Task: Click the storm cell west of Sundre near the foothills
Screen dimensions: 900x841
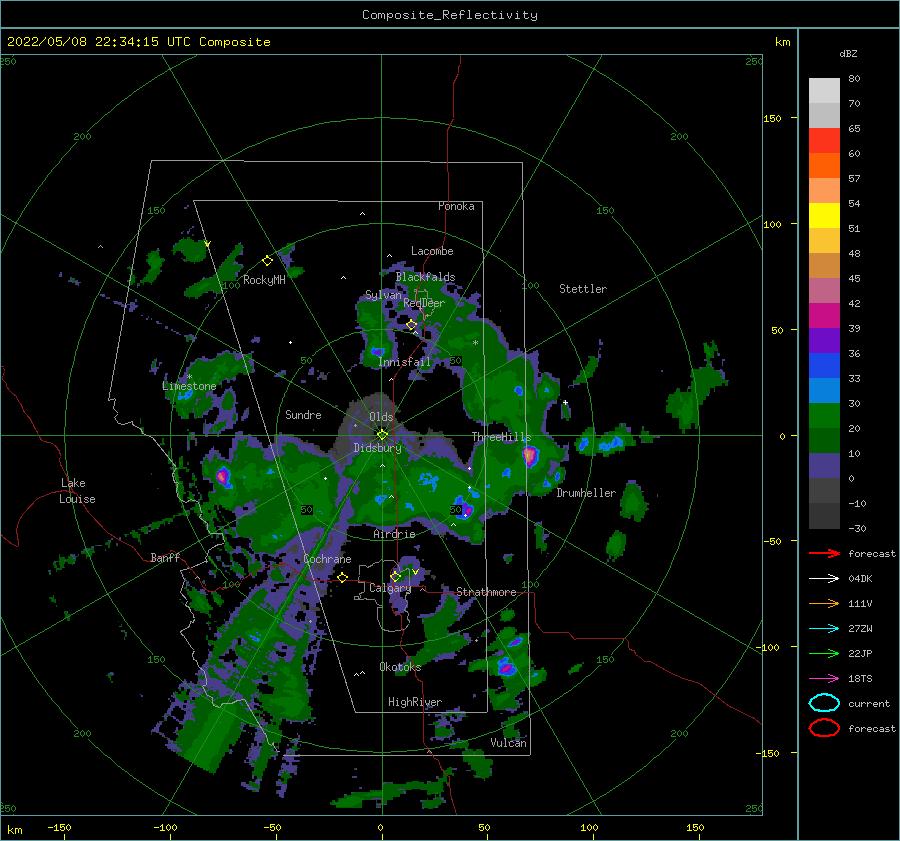Action: click(223, 476)
